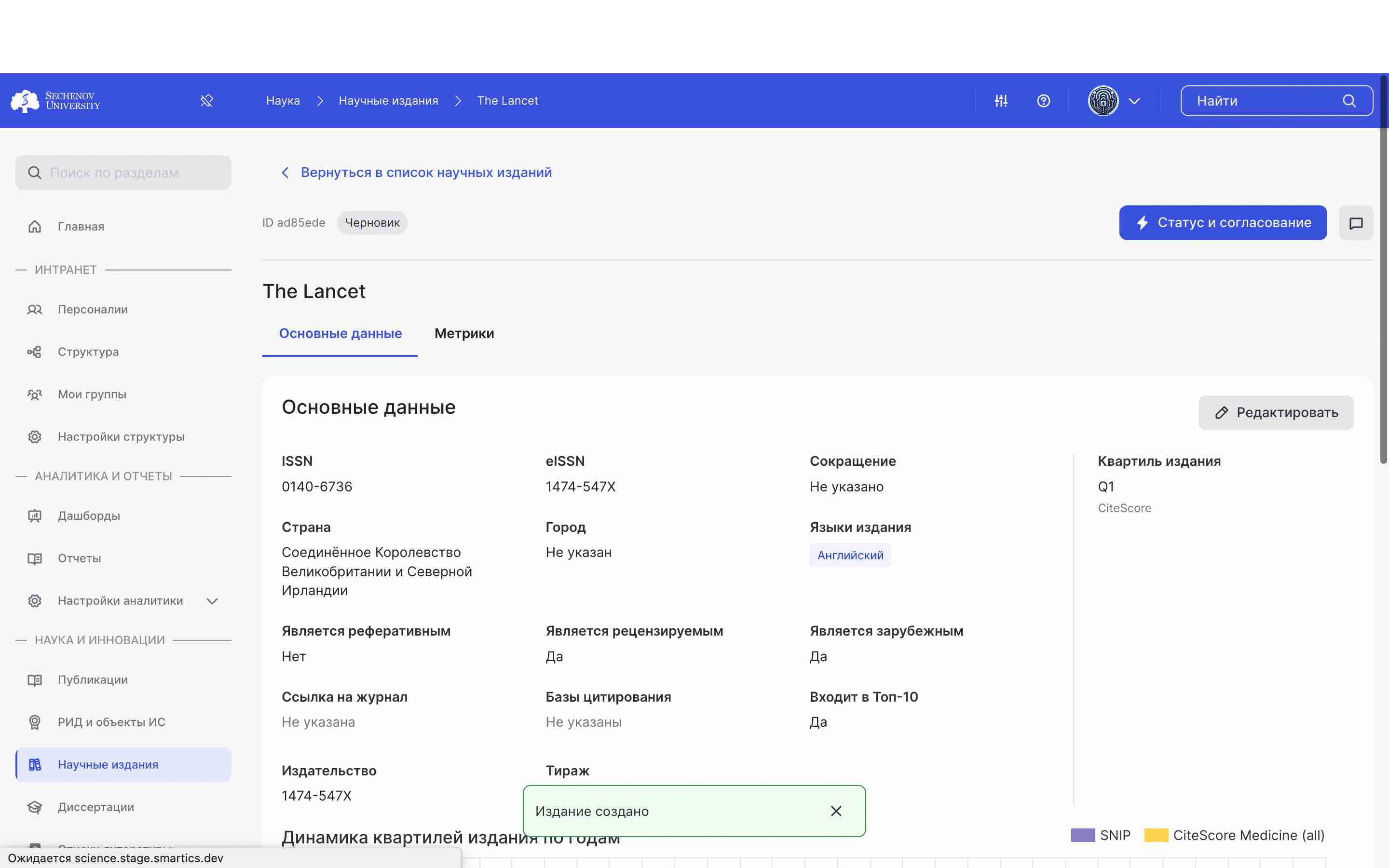The height and width of the screenshot is (868, 1389).
Task: Toggle SNIP purple legend swatch
Action: 1083,835
